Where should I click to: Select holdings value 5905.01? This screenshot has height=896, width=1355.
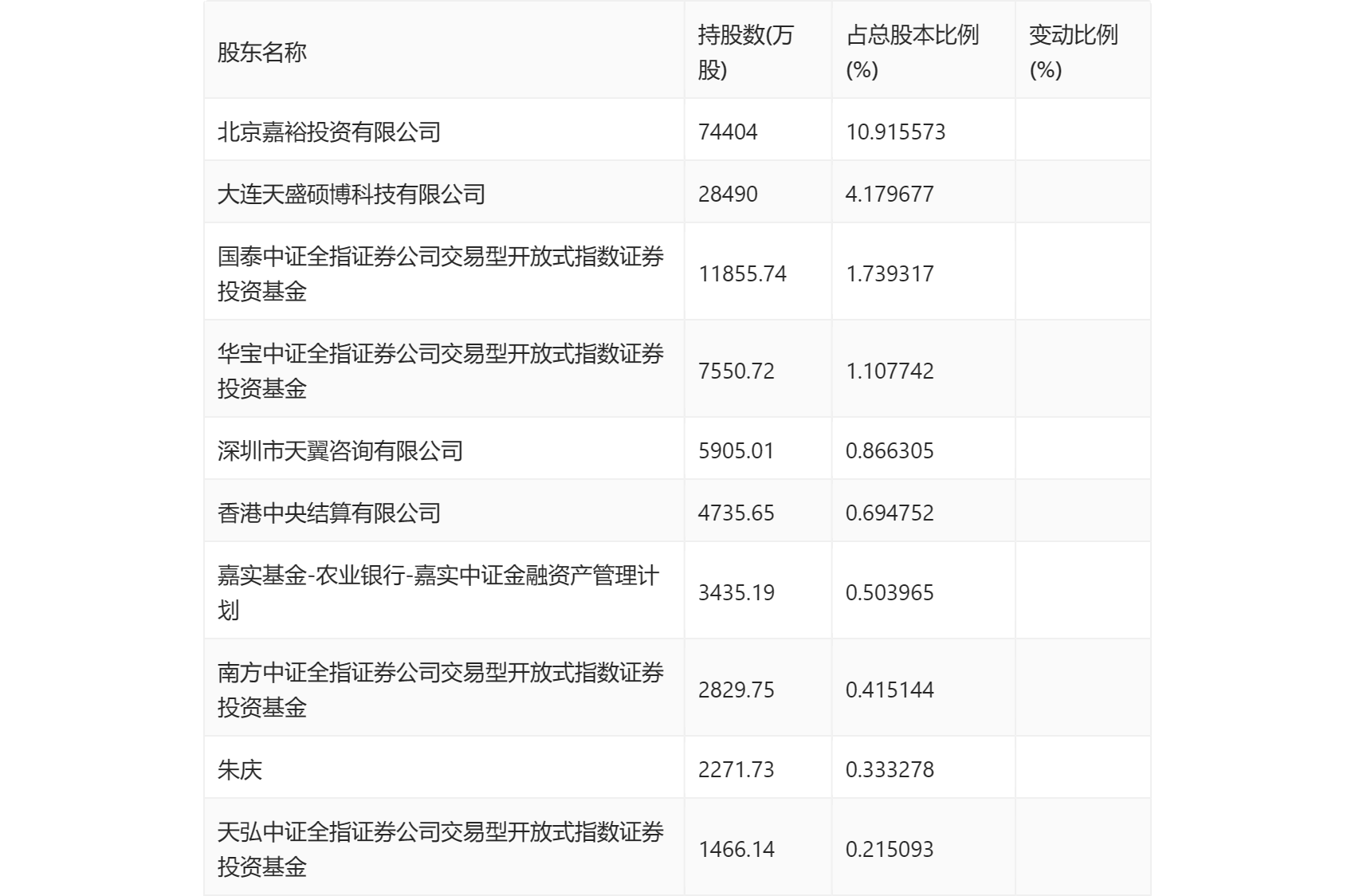[736, 450]
